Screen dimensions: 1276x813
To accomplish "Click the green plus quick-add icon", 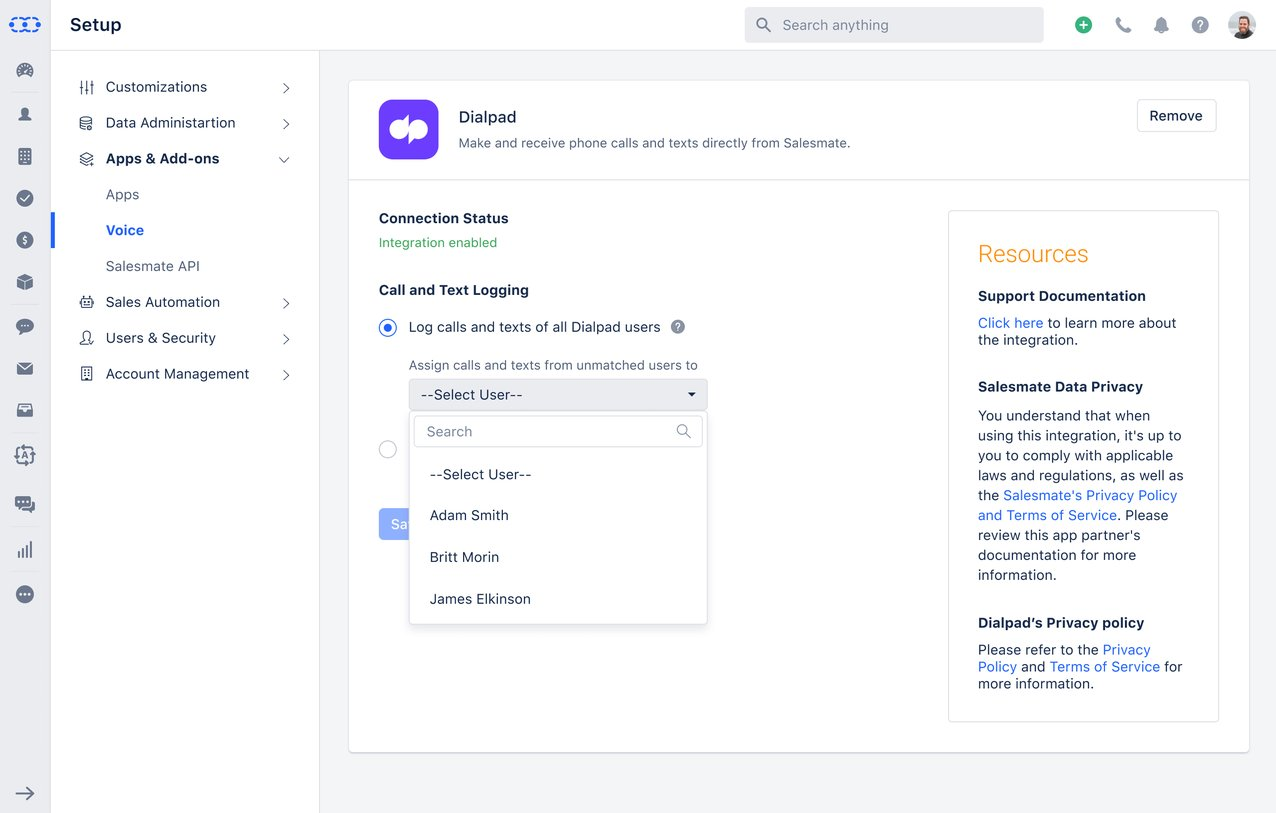I will (1083, 25).
